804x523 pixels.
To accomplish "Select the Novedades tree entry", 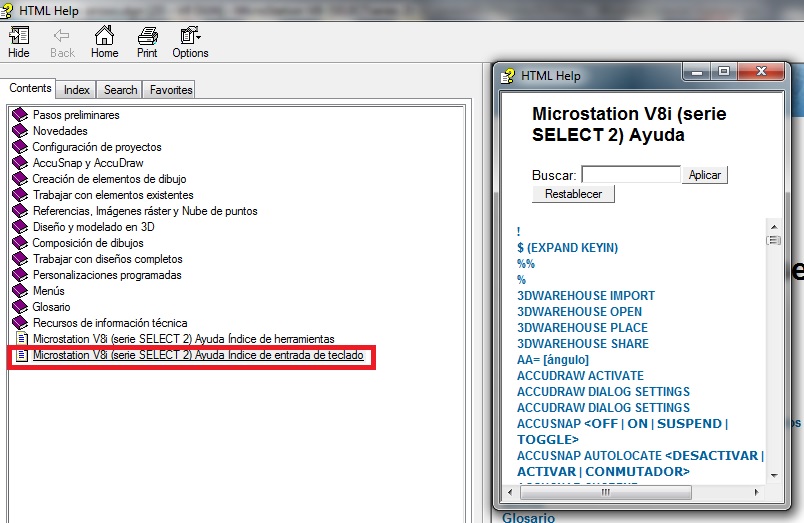I will click(x=60, y=131).
